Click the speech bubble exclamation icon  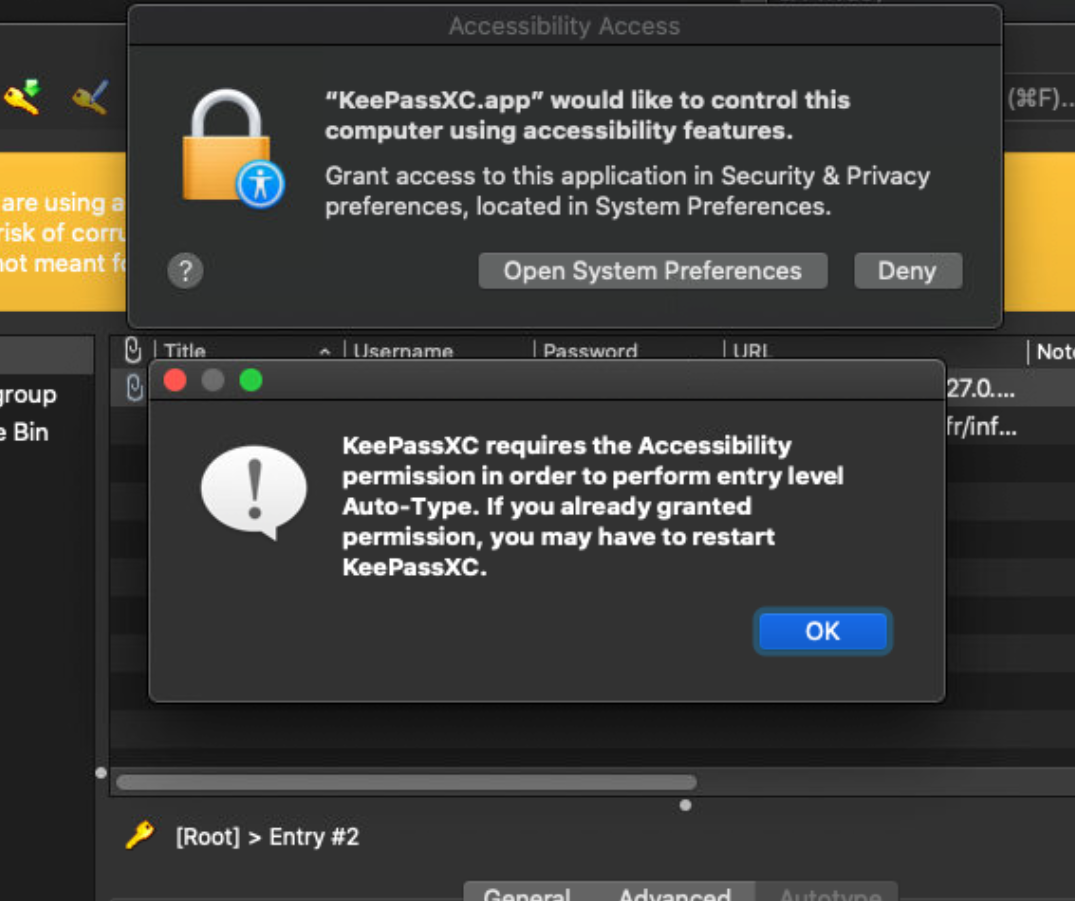[x=253, y=492]
